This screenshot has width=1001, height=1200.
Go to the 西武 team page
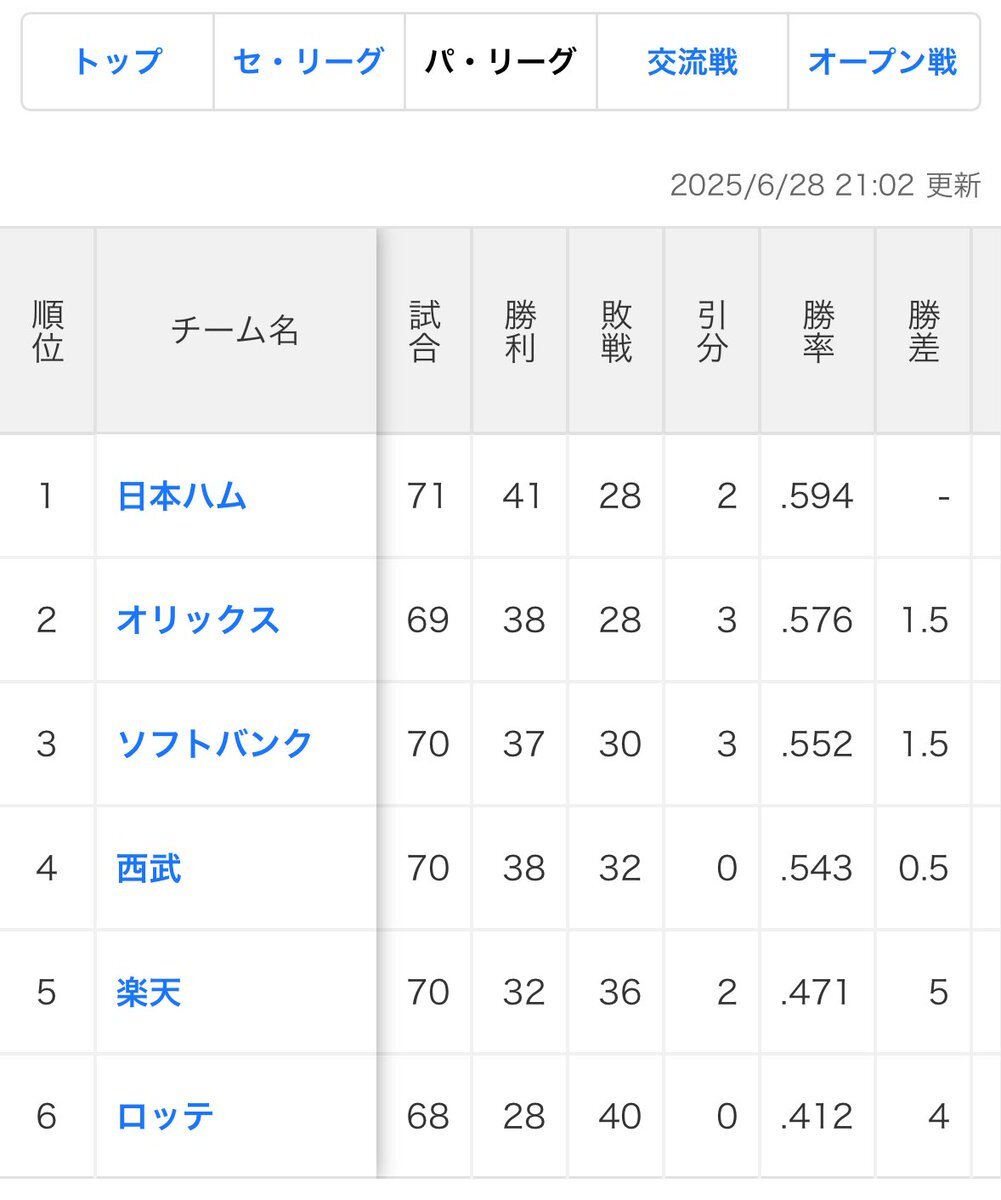pyautogui.click(x=149, y=868)
